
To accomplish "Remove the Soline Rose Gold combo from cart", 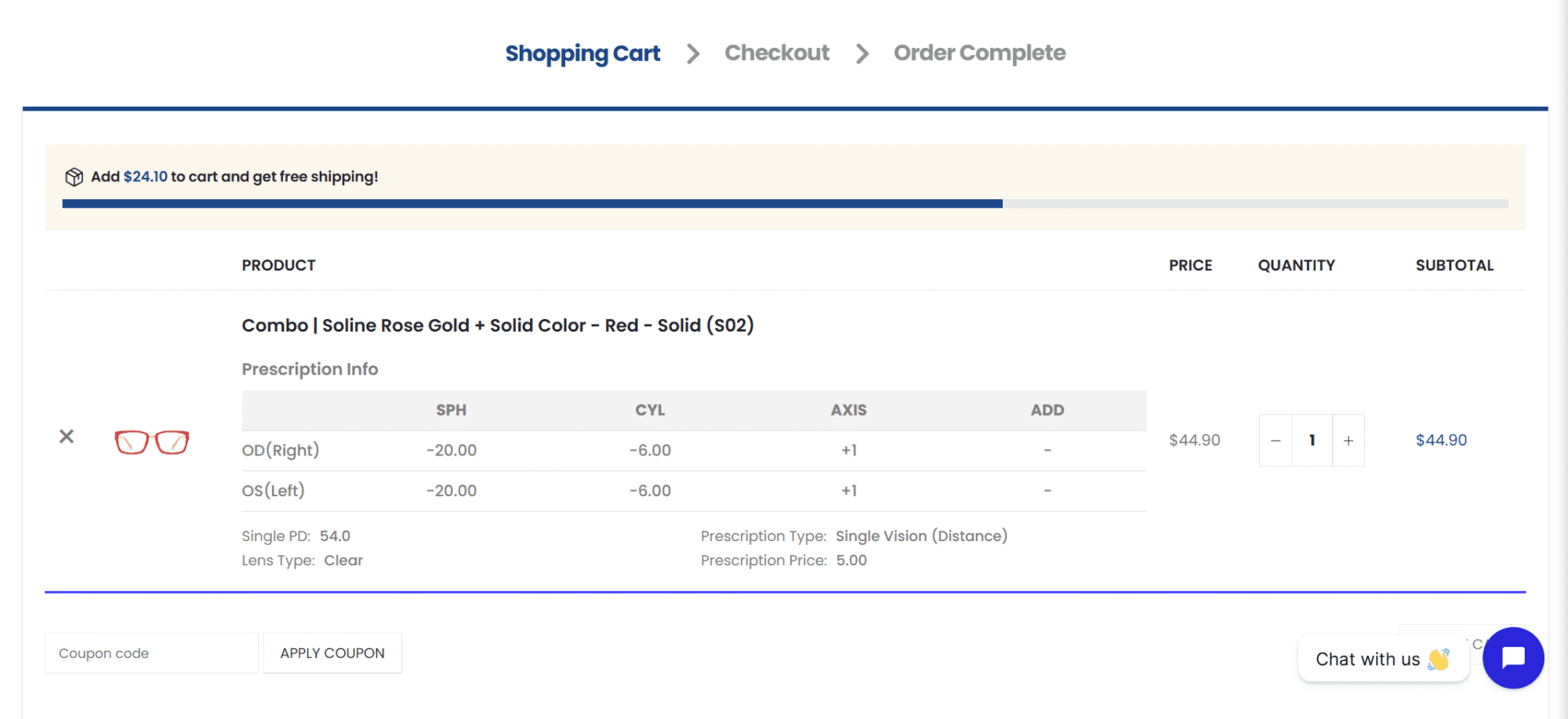I will point(67,437).
